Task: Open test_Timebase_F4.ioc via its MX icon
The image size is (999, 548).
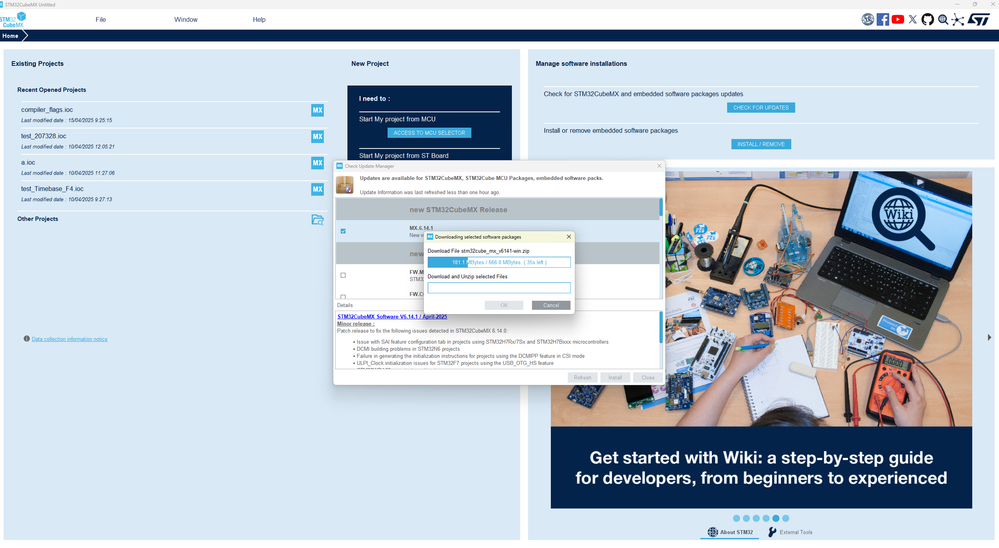Action: pos(317,189)
